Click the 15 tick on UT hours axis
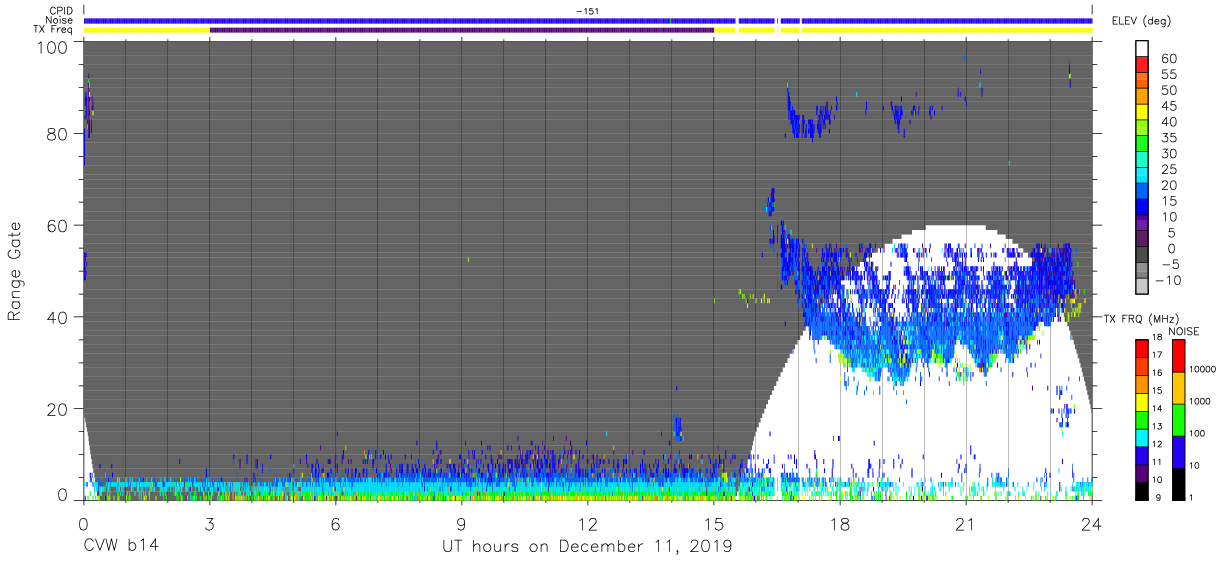 point(714,524)
